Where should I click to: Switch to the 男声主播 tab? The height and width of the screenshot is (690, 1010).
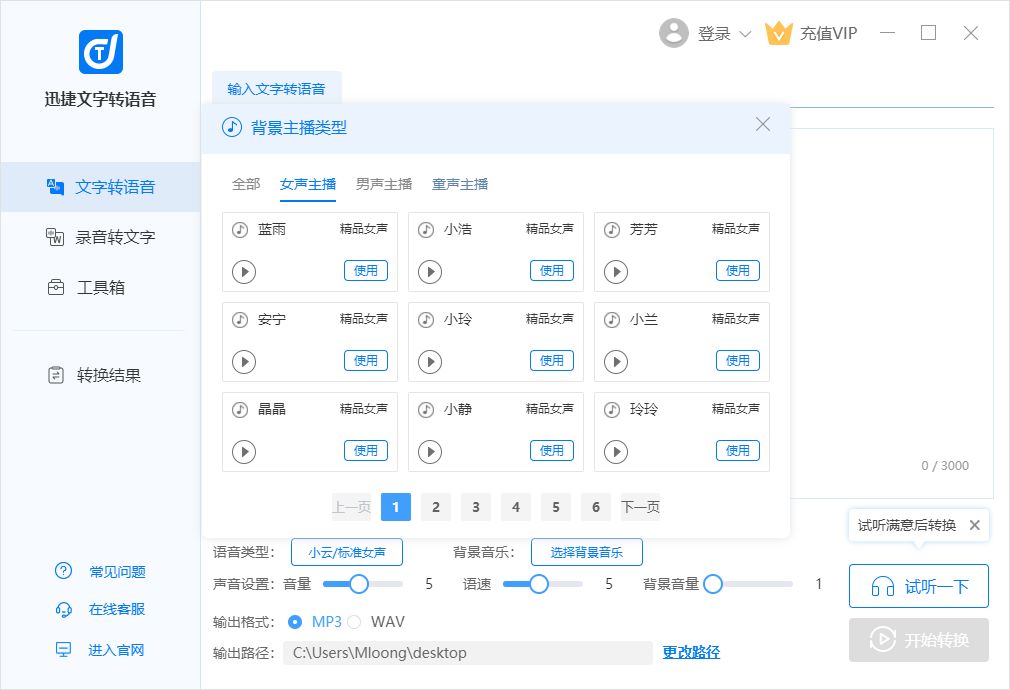tap(384, 184)
